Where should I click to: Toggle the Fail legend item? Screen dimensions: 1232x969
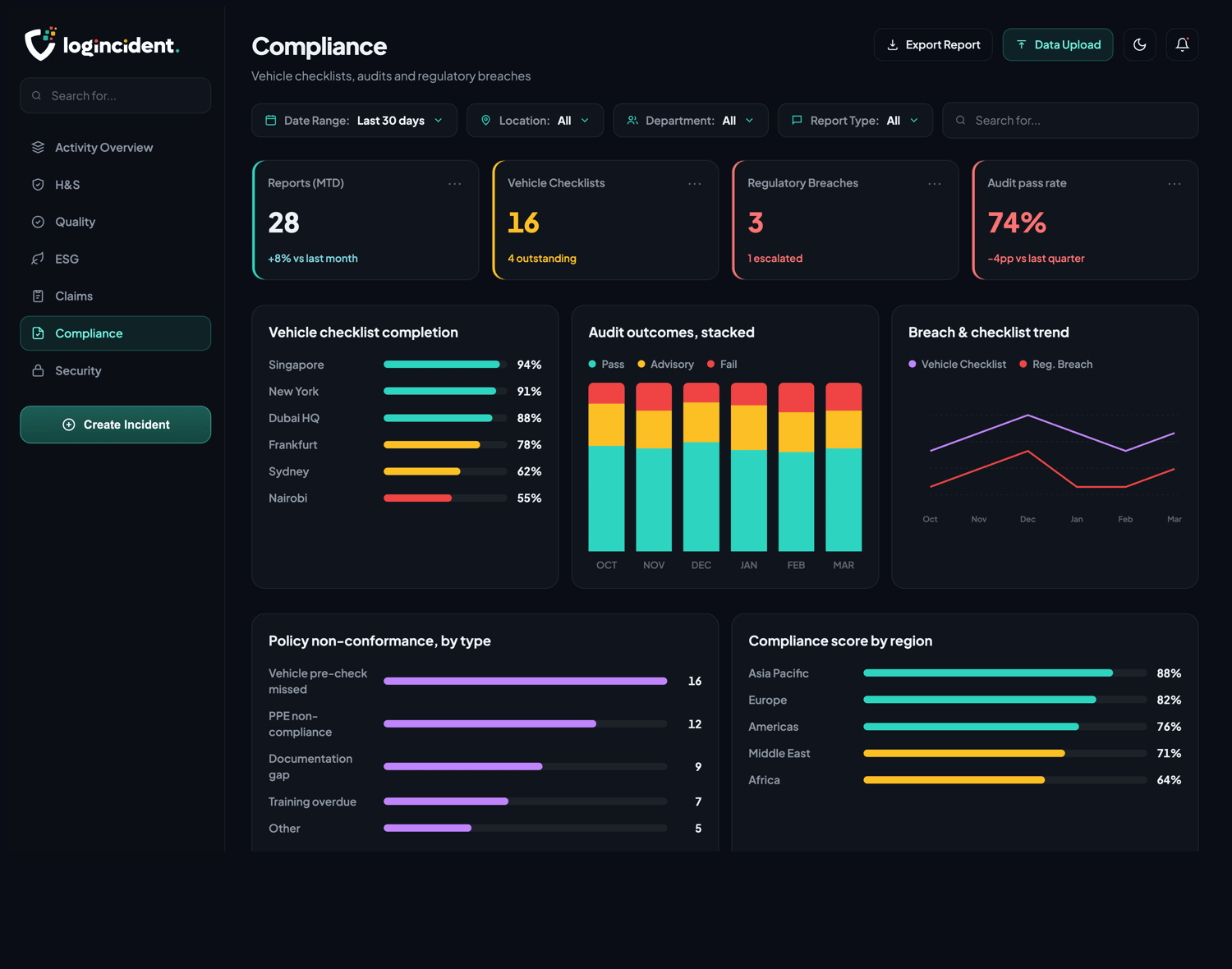click(722, 365)
